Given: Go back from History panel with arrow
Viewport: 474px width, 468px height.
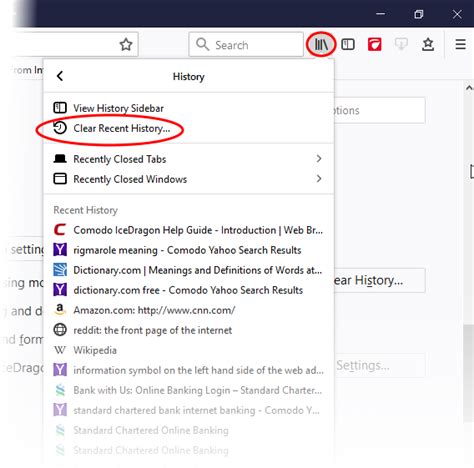Looking at the screenshot, I should 60,76.
